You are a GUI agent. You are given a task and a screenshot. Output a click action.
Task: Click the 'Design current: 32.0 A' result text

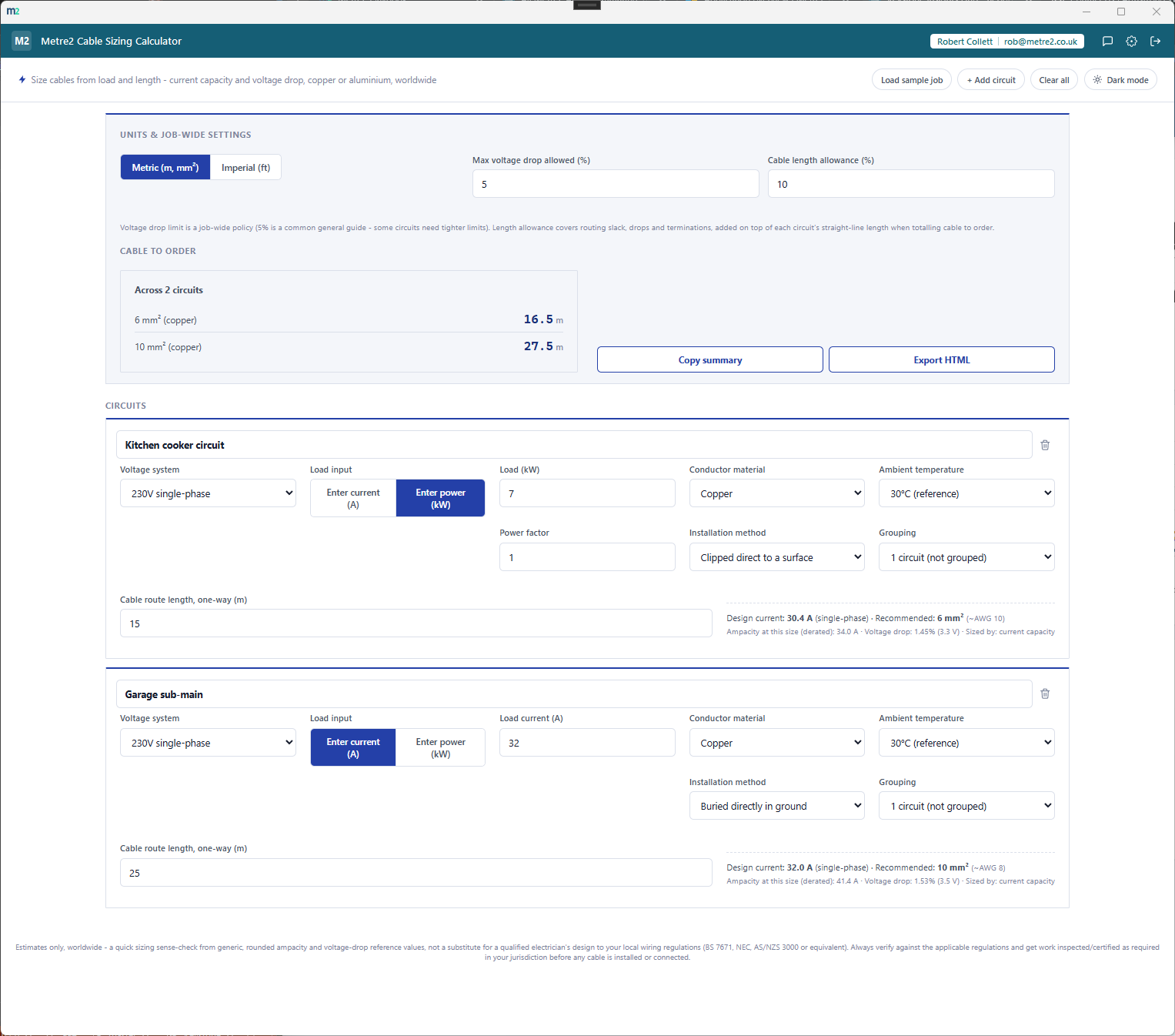click(x=769, y=867)
